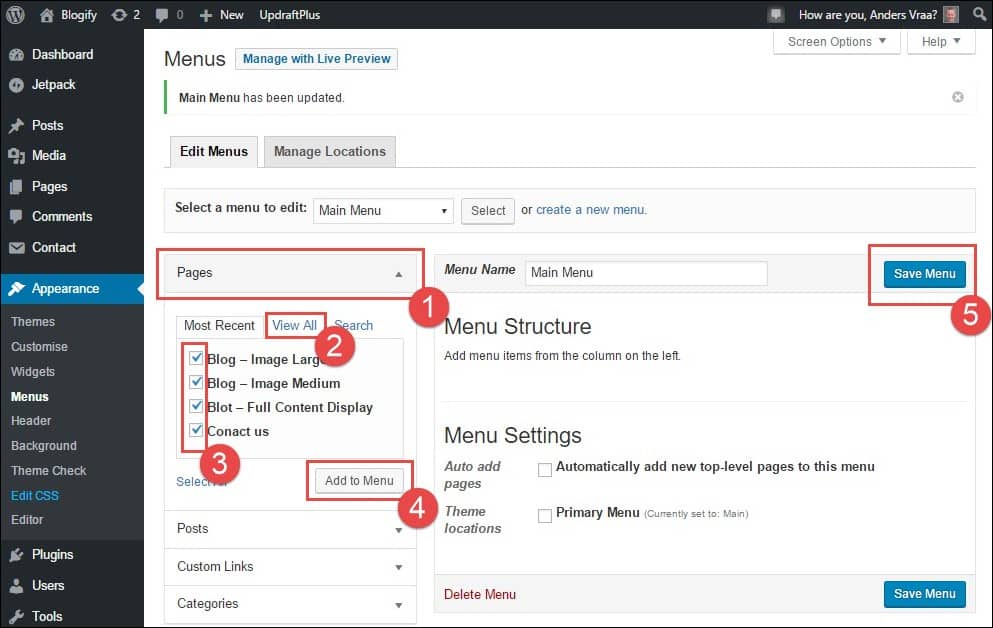Switch to the View All tab
The image size is (993, 628).
click(x=294, y=325)
